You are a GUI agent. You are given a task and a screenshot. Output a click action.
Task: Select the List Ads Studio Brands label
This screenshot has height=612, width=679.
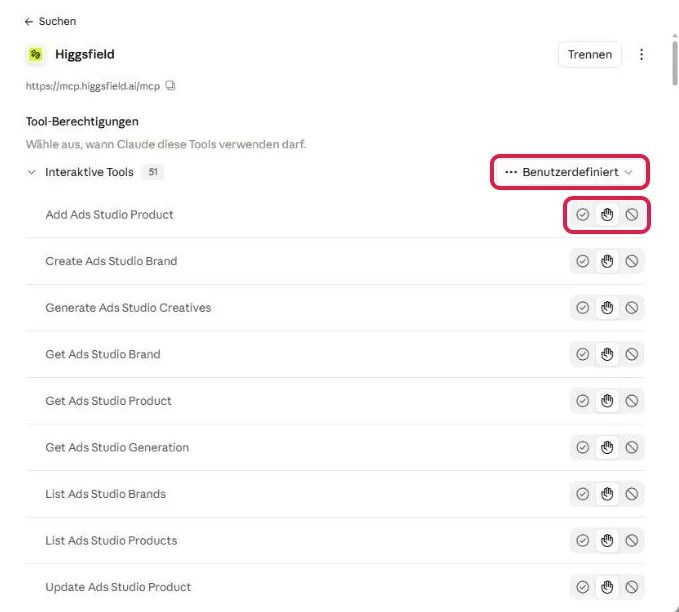[x=106, y=494]
